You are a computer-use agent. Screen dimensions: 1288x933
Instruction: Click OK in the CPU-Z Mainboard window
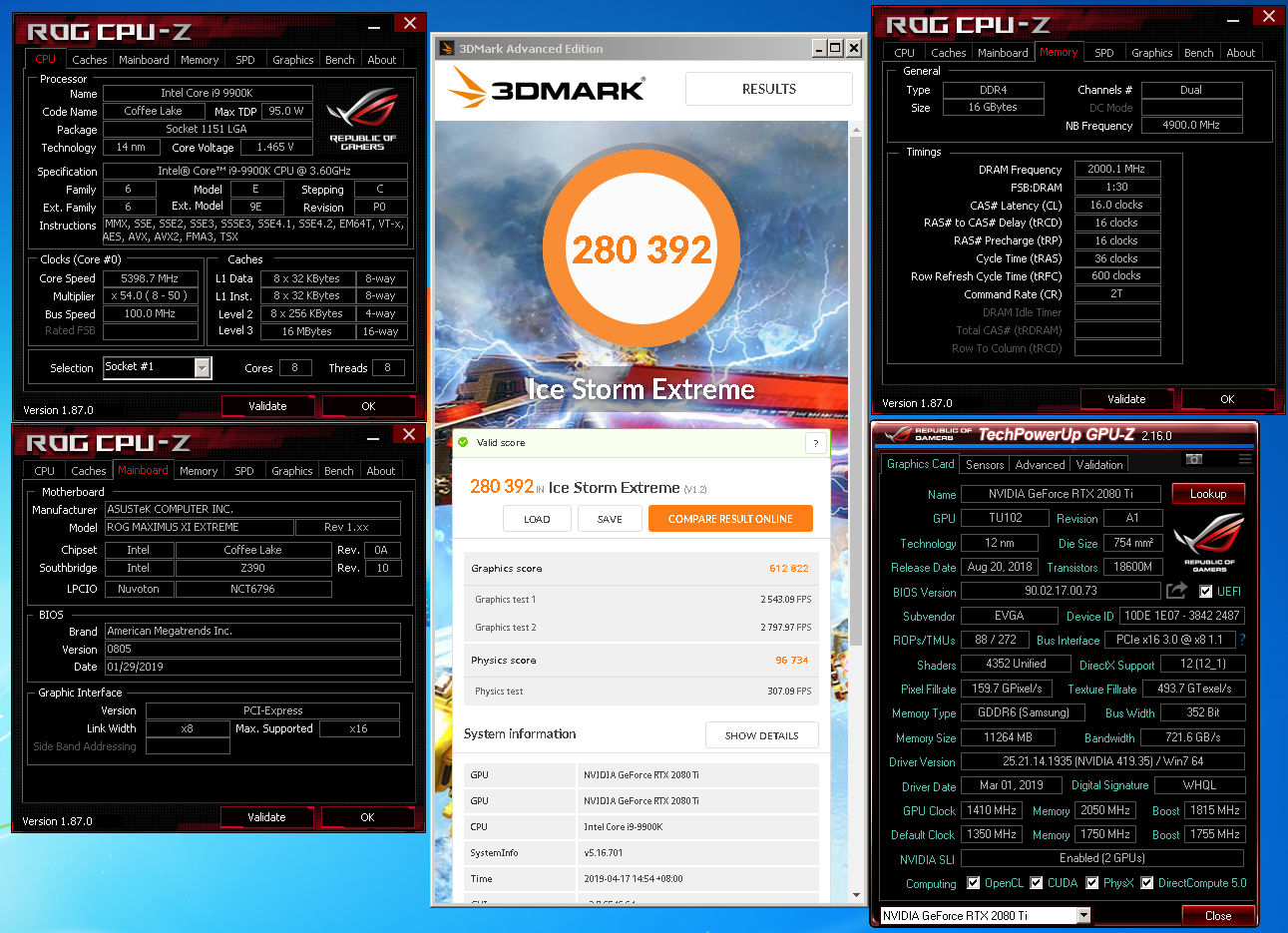(x=367, y=817)
